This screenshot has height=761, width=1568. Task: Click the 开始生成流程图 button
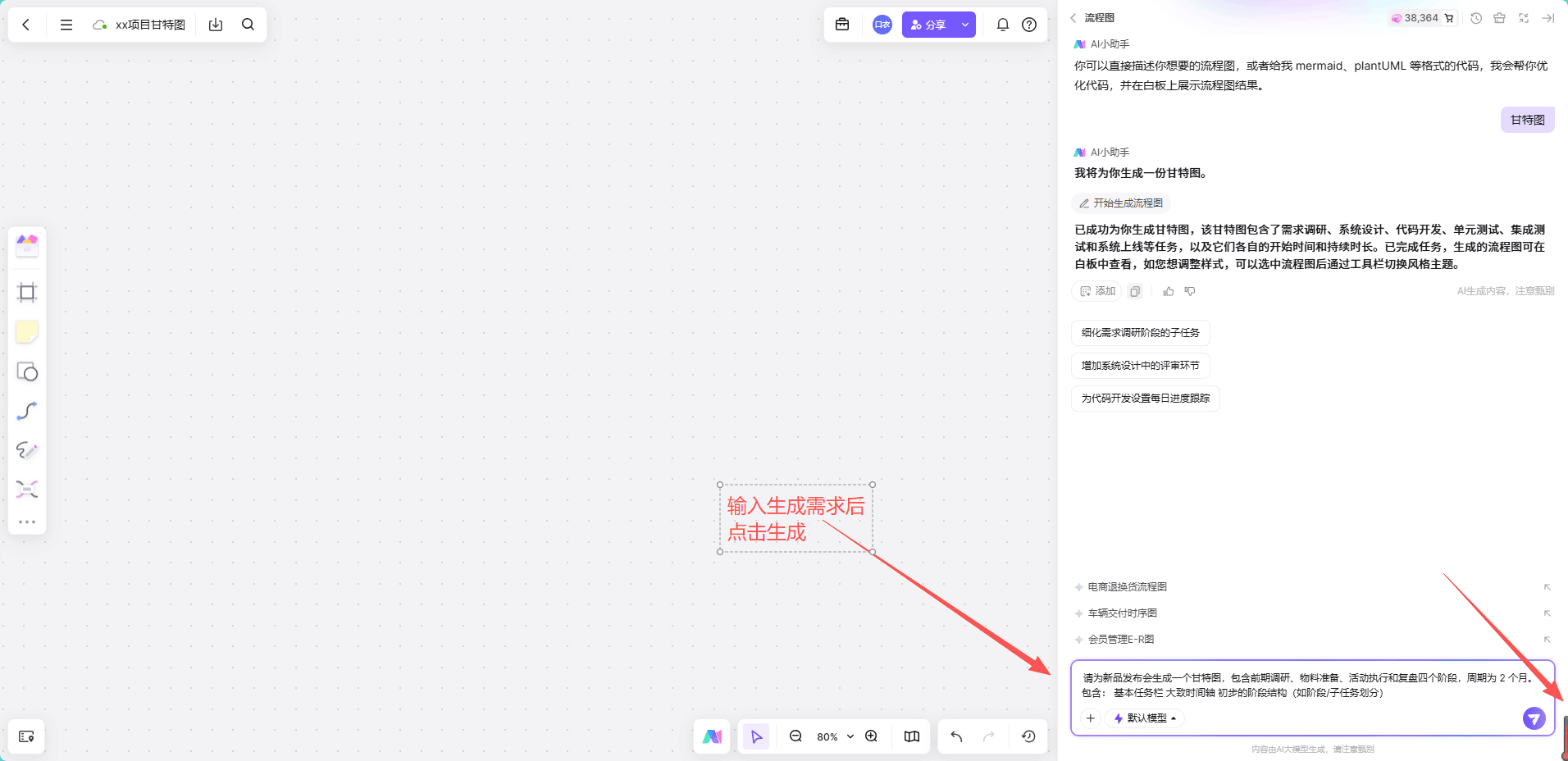(1120, 203)
